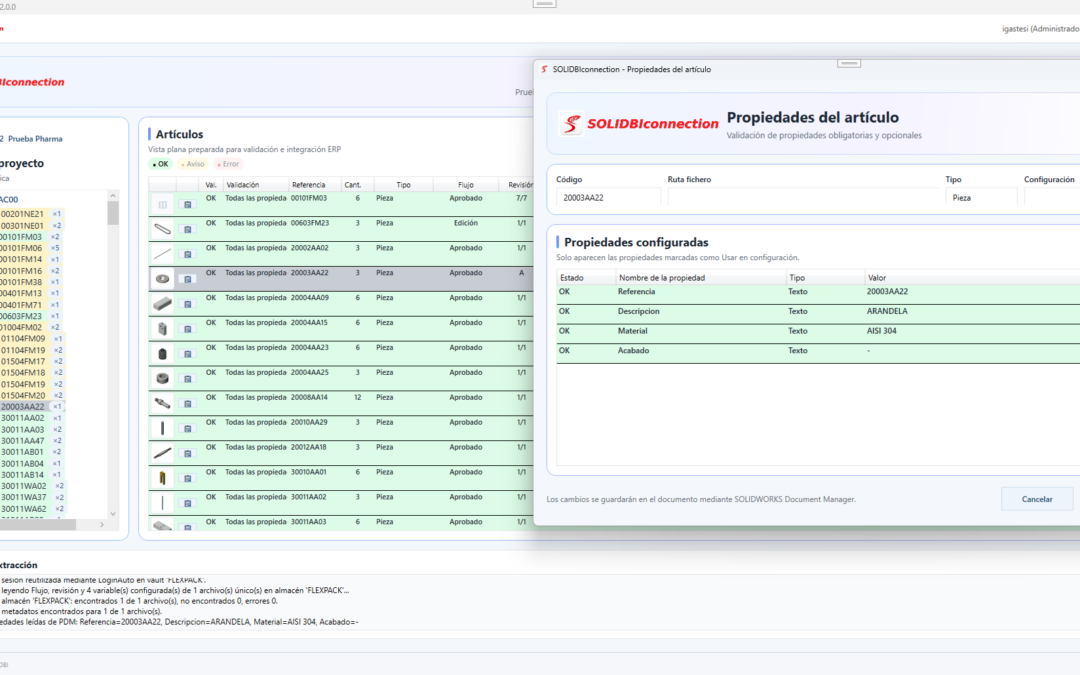Click the clipboard icon in row 00603FM23

[187, 229]
